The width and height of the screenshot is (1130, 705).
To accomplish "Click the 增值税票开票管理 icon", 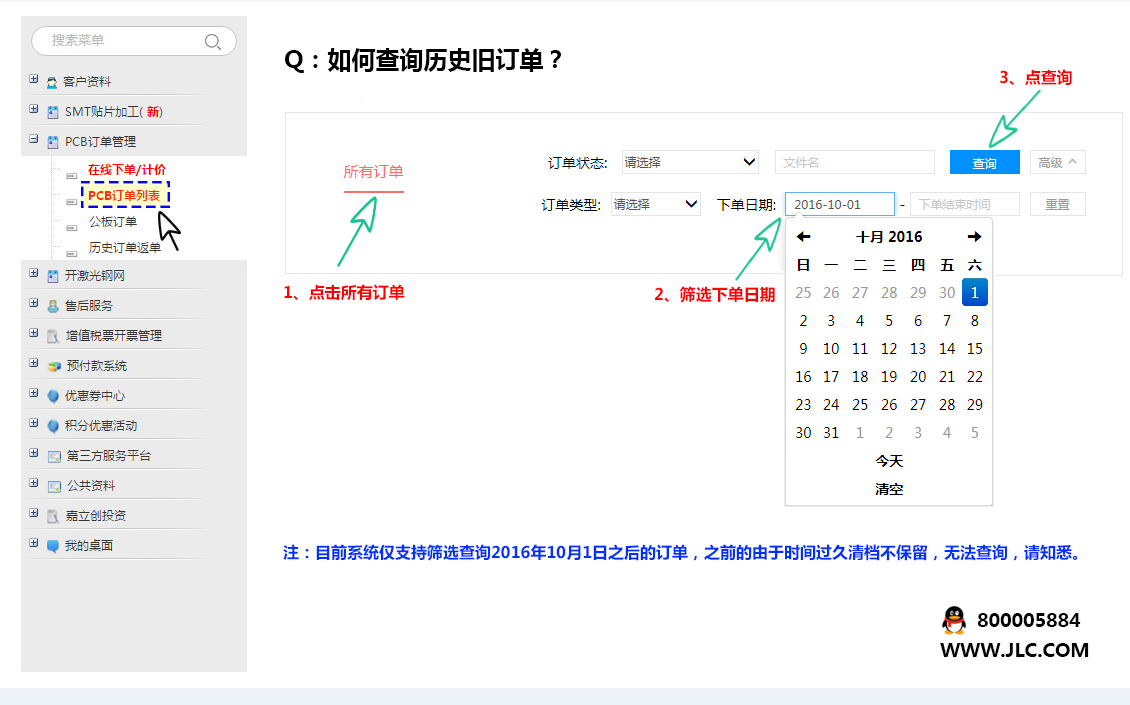I will point(53,337).
